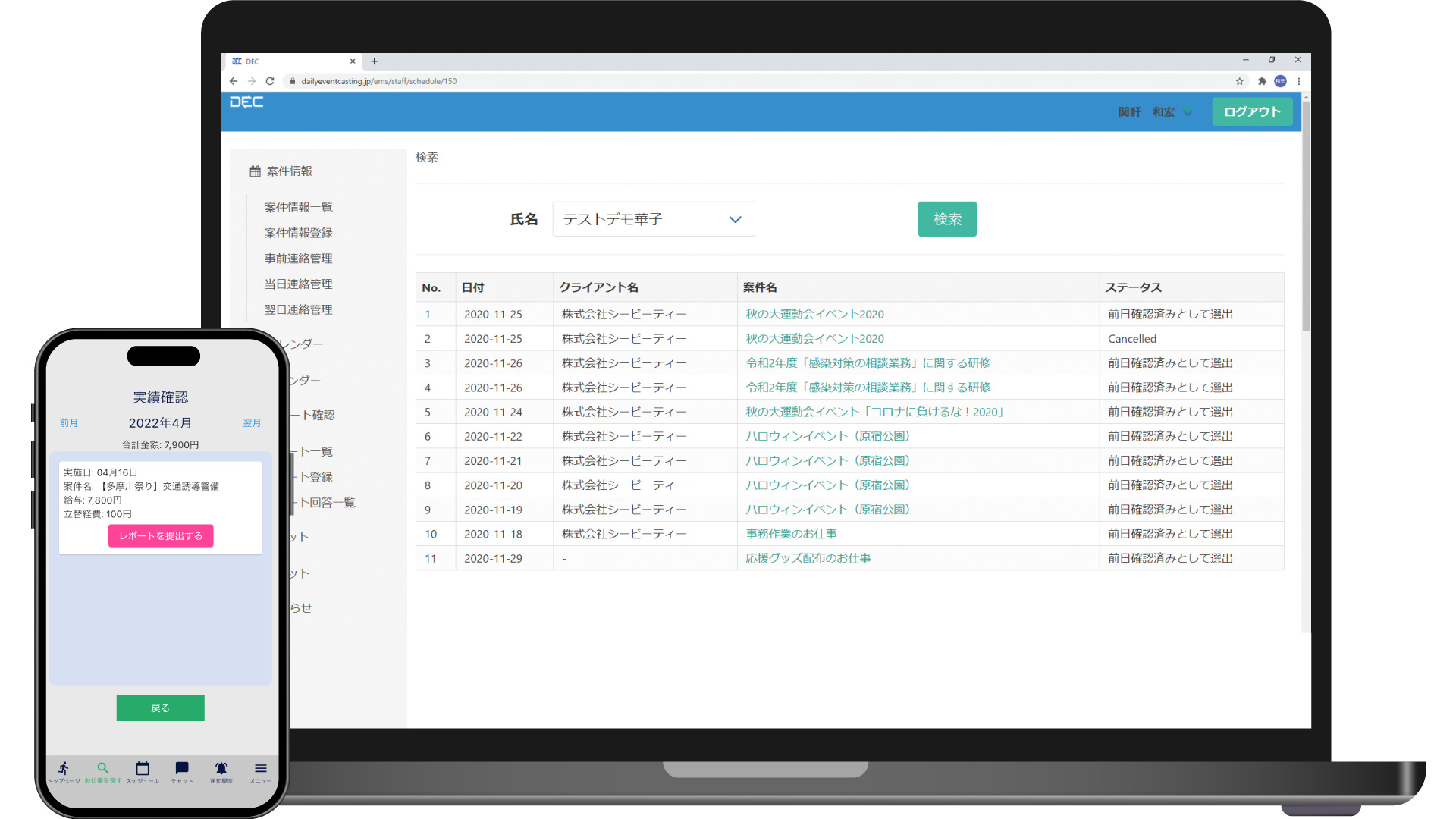Tap the running-man トップページ icon on phone
The width and height of the screenshot is (1456, 819).
[x=64, y=769]
